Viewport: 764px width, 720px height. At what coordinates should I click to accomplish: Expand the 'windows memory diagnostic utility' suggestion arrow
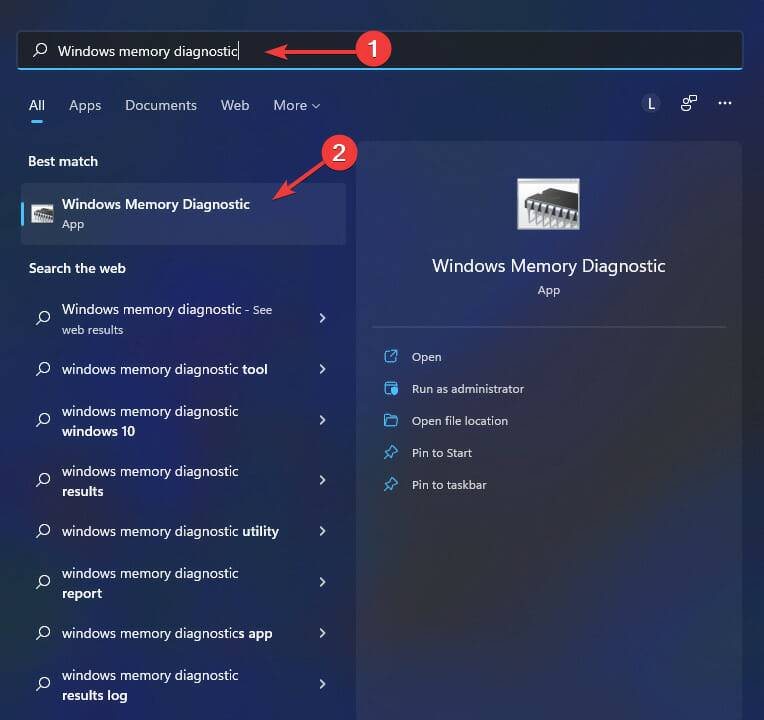pos(322,531)
